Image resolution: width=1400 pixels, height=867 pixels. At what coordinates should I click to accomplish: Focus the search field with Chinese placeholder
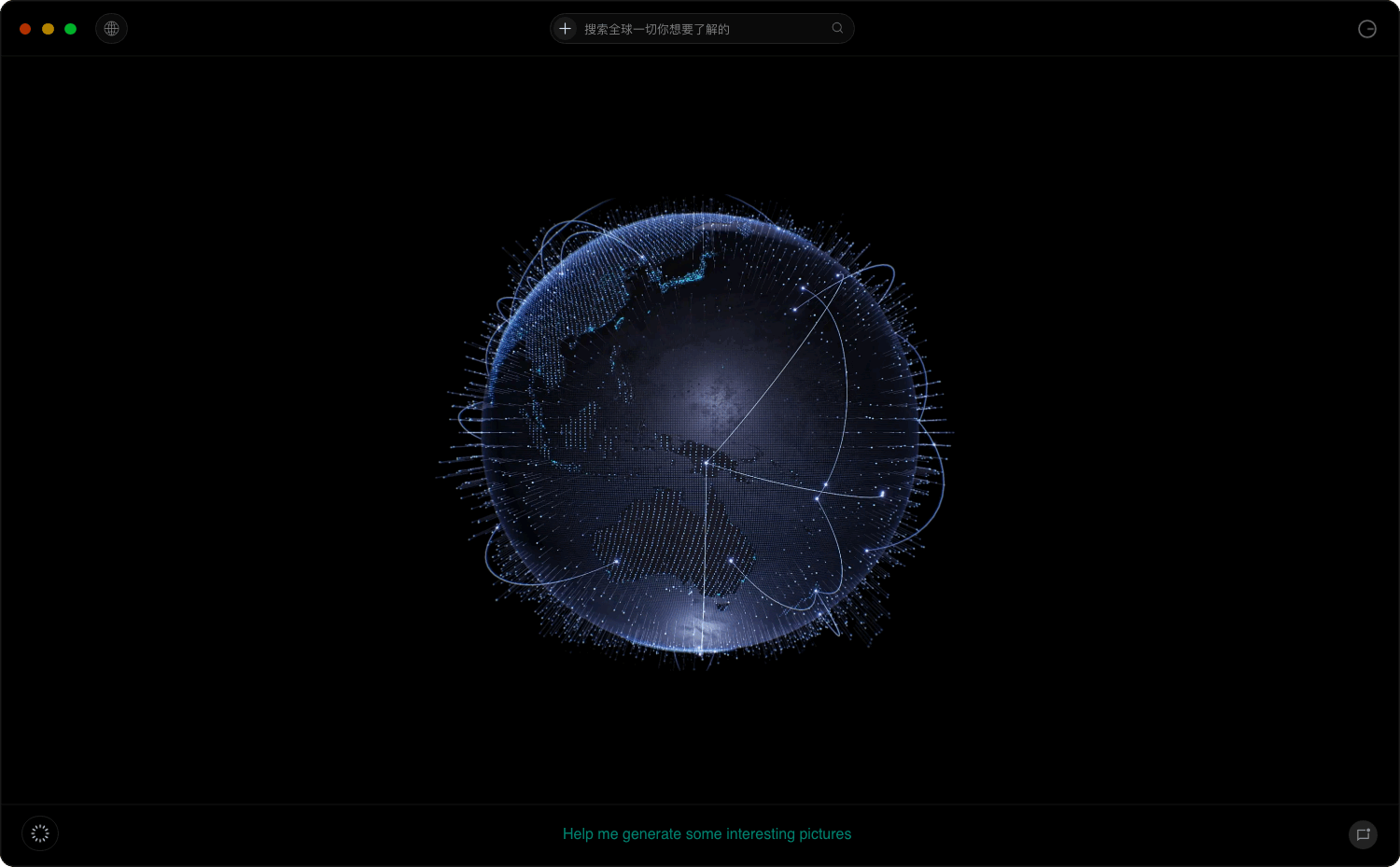(702, 29)
